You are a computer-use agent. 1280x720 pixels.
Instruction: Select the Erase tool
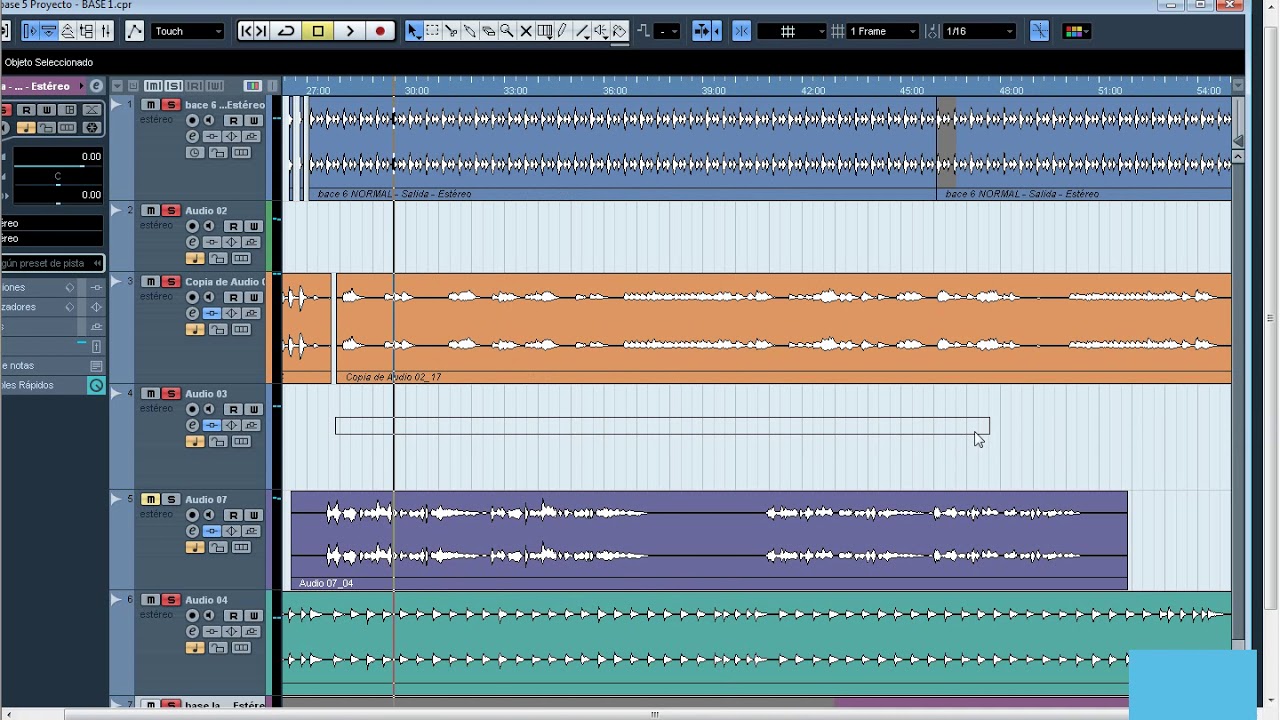coord(489,31)
